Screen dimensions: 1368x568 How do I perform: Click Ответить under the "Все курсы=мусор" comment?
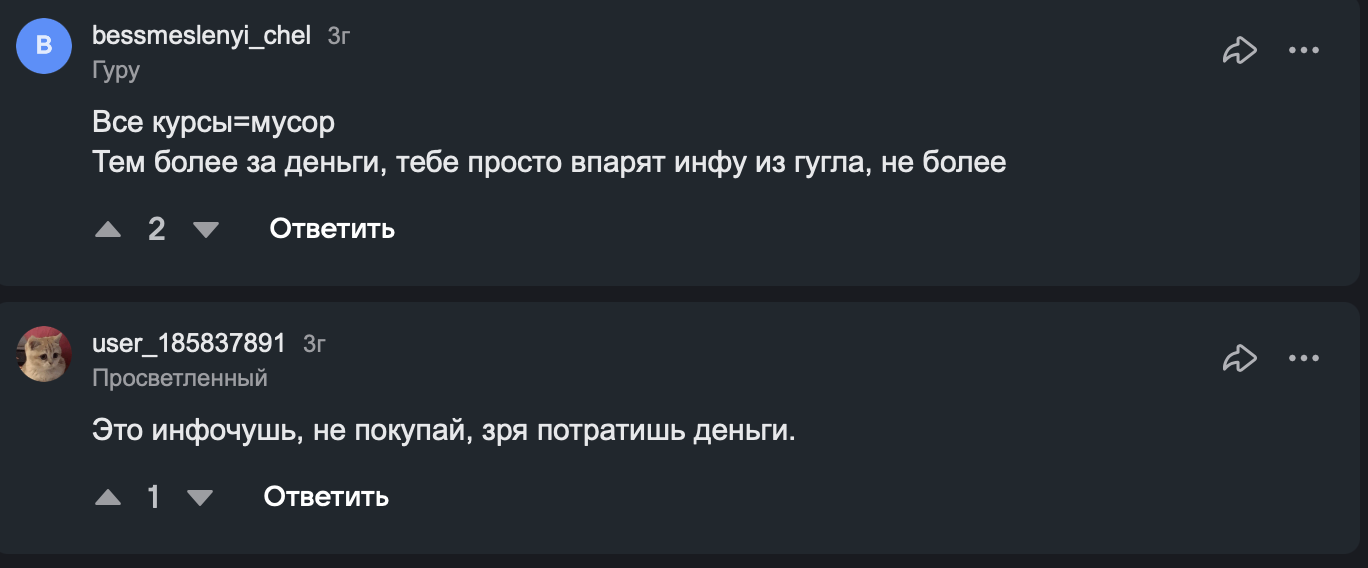coord(332,229)
